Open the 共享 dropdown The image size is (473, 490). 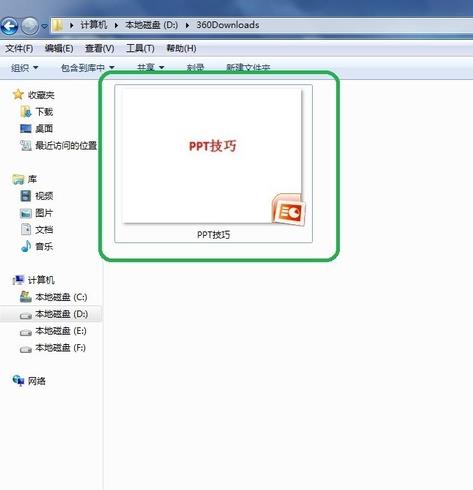point(151,68)
